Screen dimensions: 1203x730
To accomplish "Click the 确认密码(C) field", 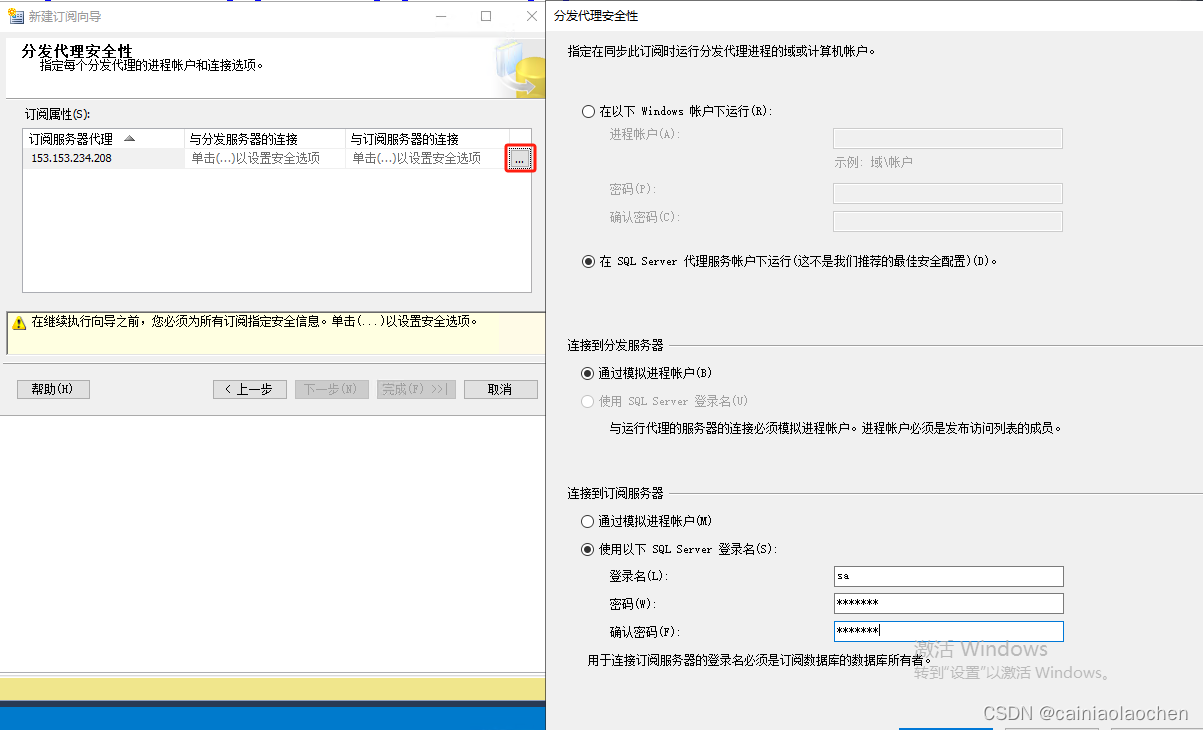I will pyautogui.click(x=948, y=221).
